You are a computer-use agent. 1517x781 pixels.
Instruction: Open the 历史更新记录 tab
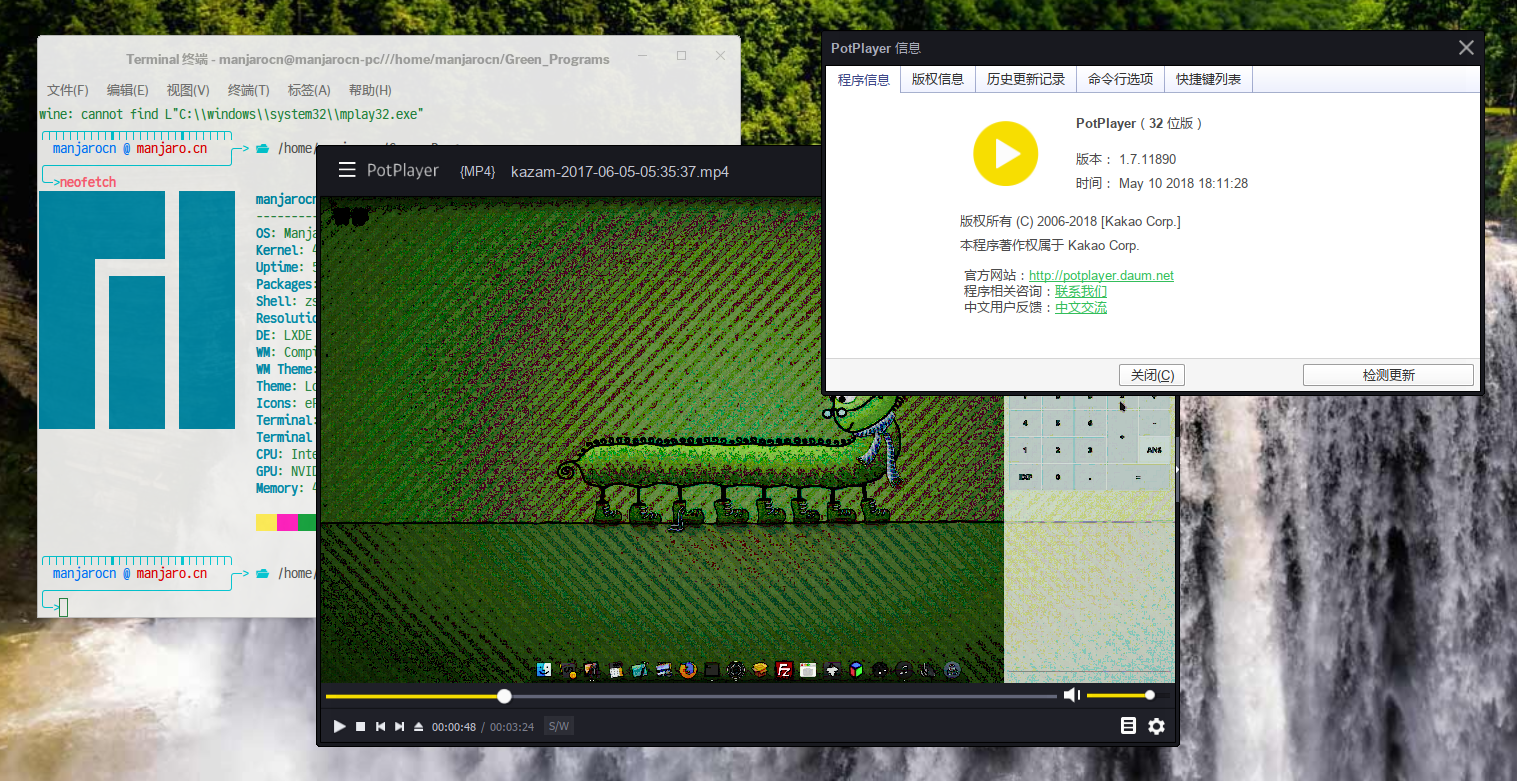click(x=1026, y=79)
